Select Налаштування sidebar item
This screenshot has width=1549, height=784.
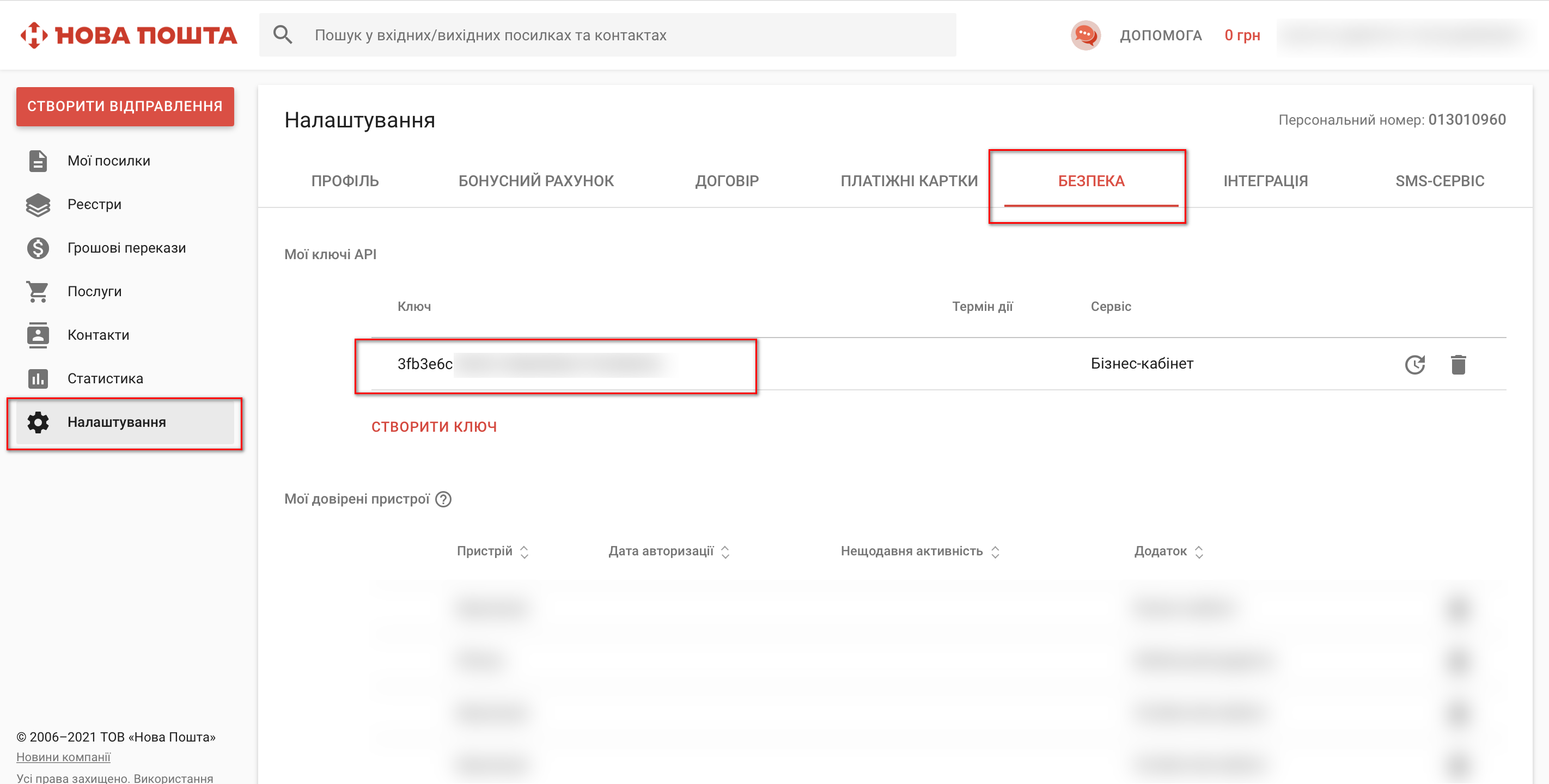(x=125, y=422)
